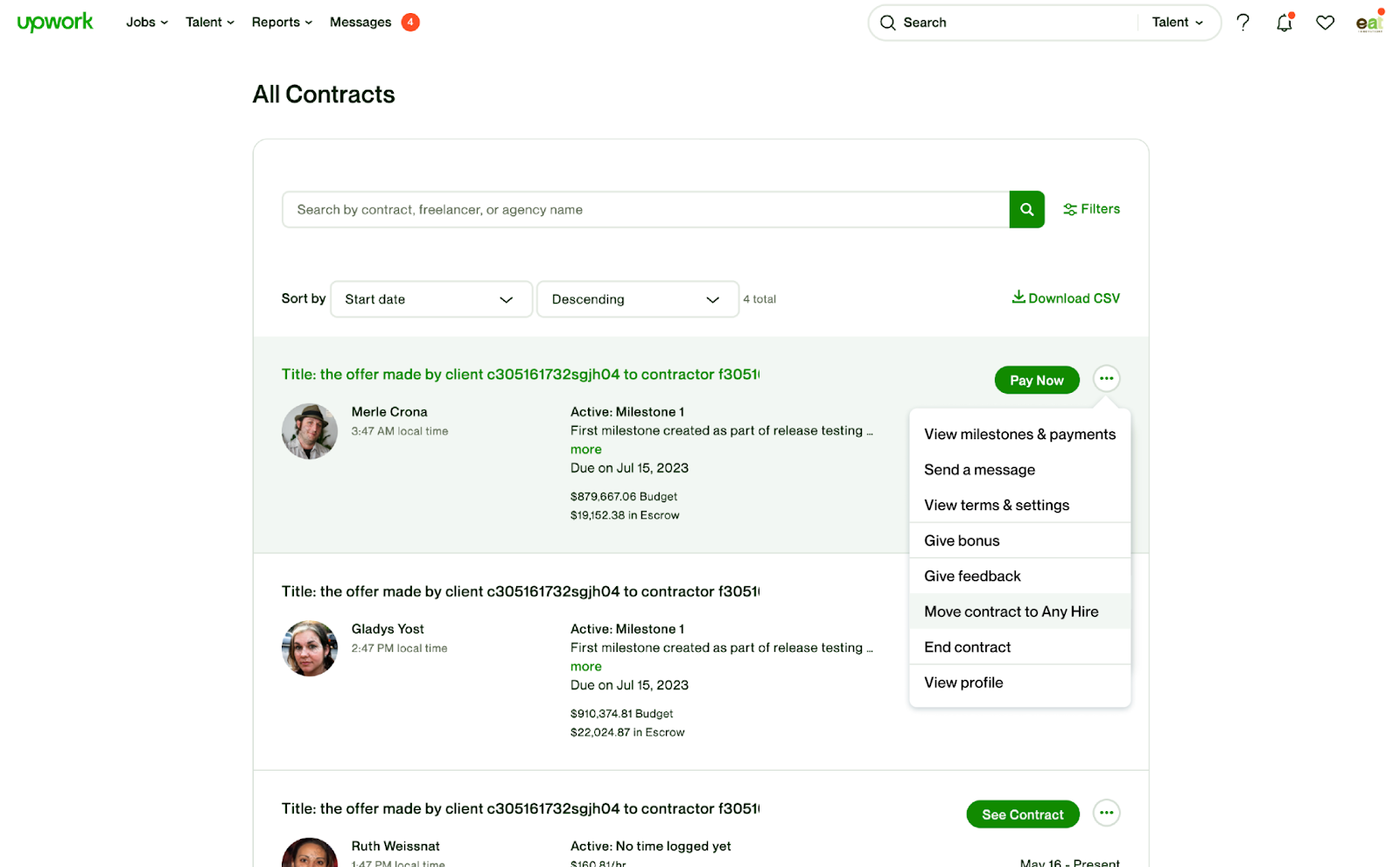Screen dimensions: 1400x867
Task: Open three-dots menu on Ruth Weissnat contract
Action: pyautogui.click(x=1106, y=814)
